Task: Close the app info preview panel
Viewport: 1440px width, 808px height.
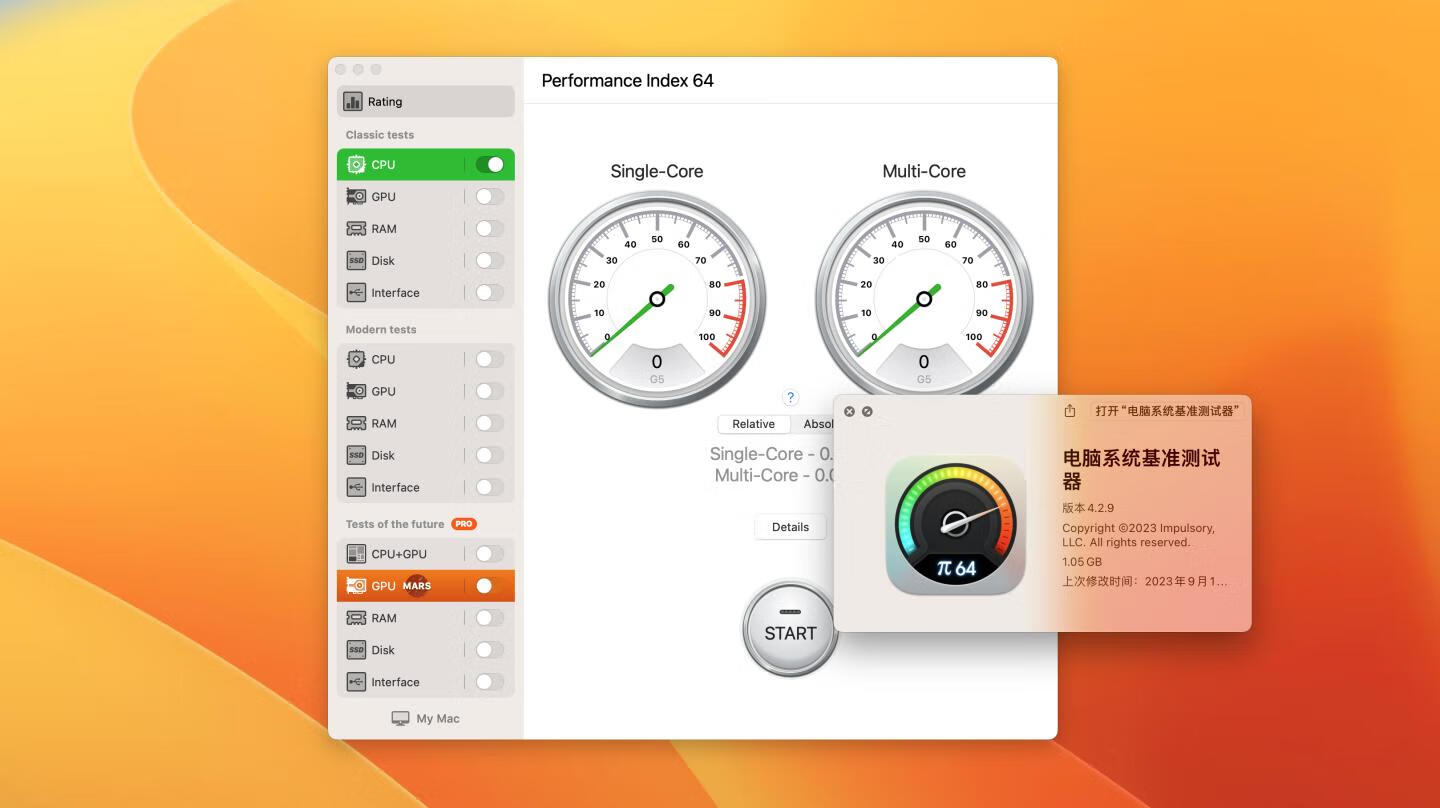Action: coord(849,411)
